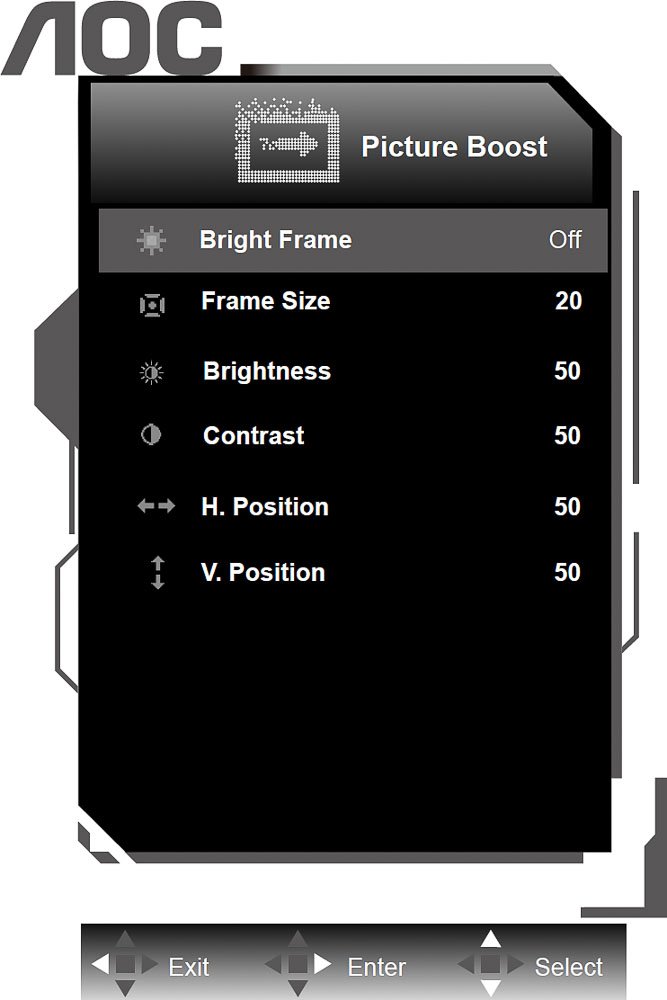
Task: Click the Select navigation pad
Action: click(490, 964)
